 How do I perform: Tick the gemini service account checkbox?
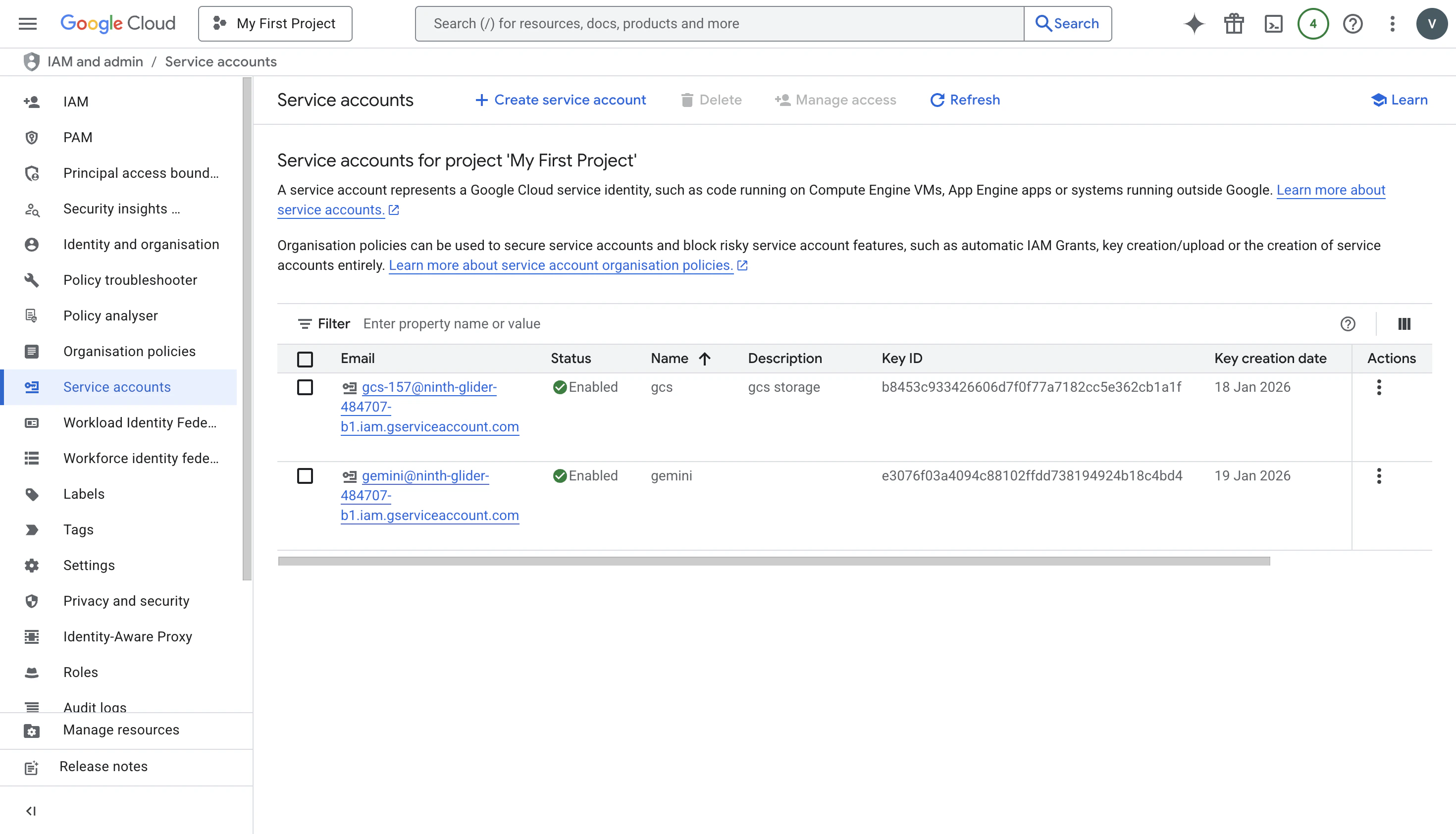305,476
